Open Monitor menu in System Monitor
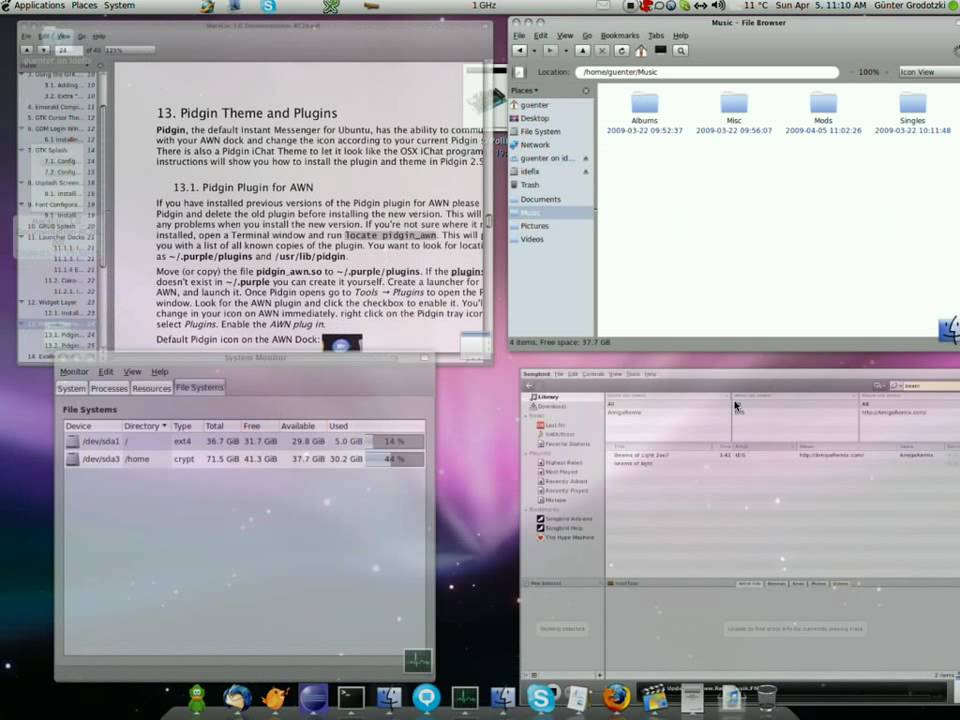Screen dimensions: 960x720 (x=74, y=372)
